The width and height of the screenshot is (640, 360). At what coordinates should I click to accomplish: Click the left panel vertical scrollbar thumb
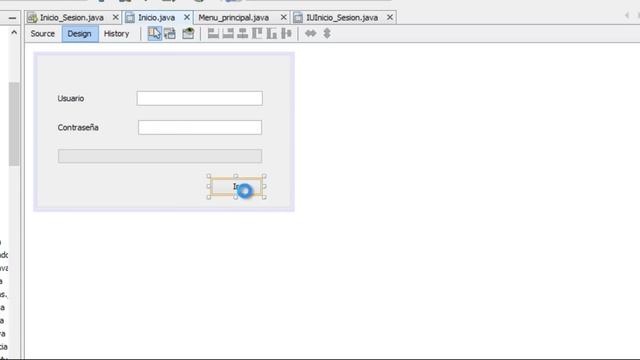pos(14,124)
